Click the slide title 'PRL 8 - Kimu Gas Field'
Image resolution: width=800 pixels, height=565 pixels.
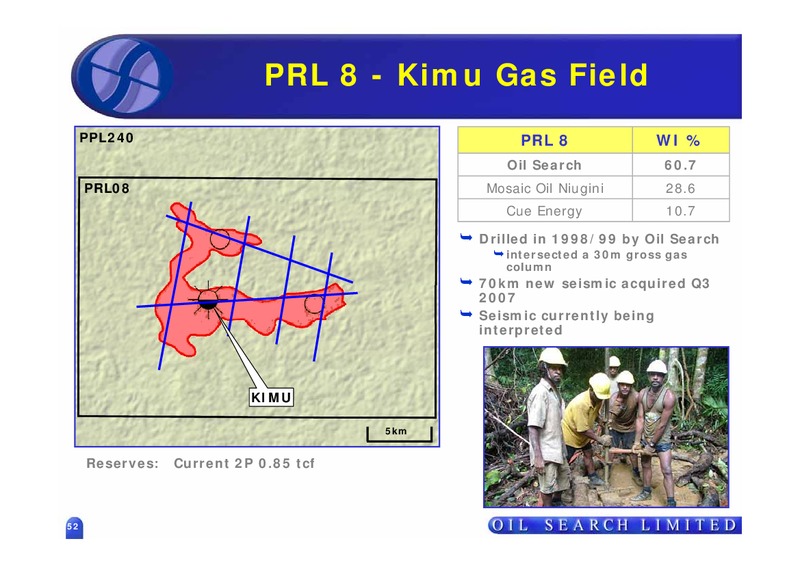coord(456,75)
